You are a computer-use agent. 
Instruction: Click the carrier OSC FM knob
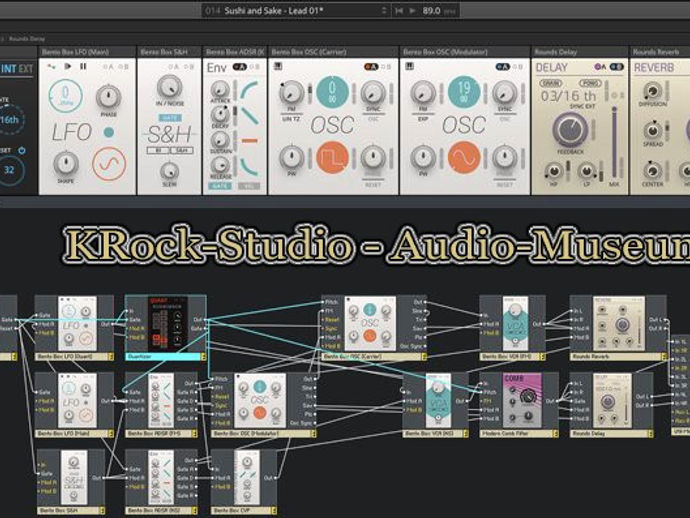[x=292, y=93]
